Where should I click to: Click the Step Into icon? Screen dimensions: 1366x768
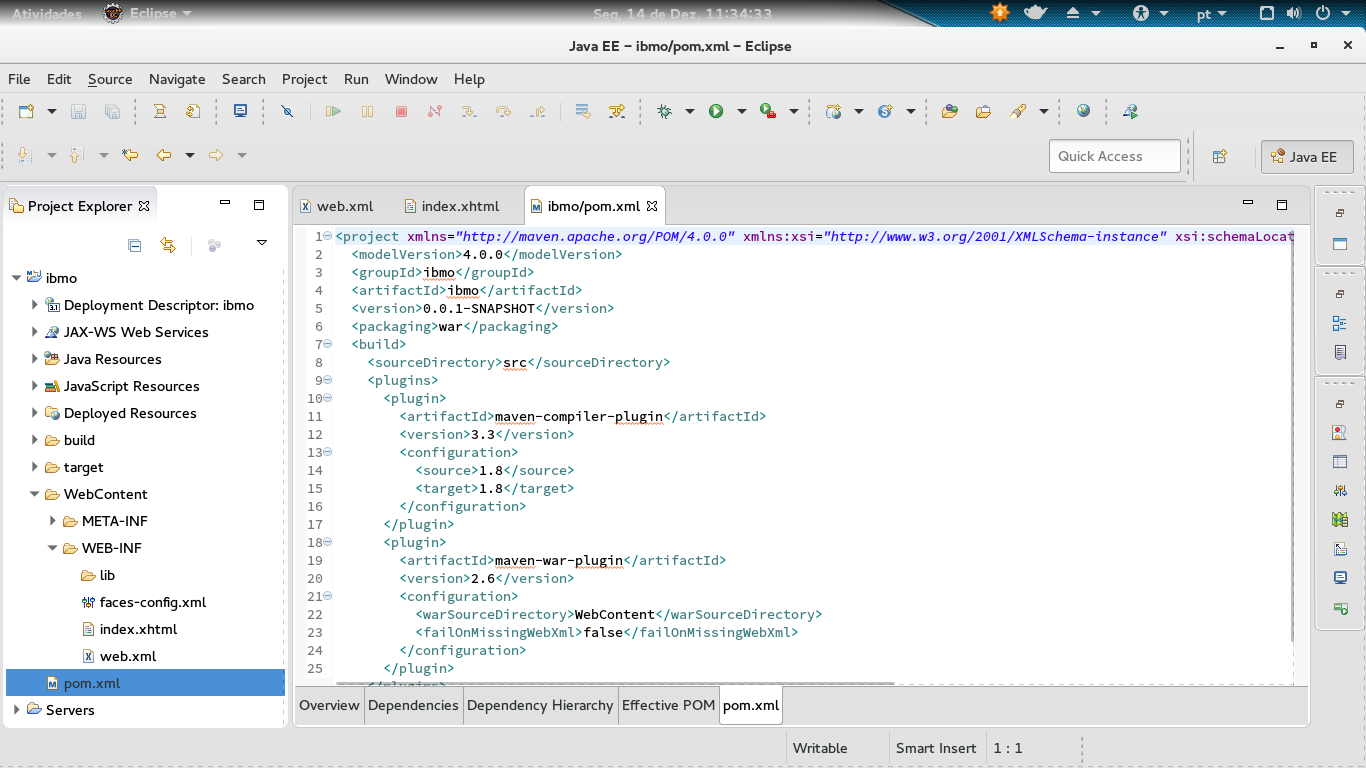468,112
